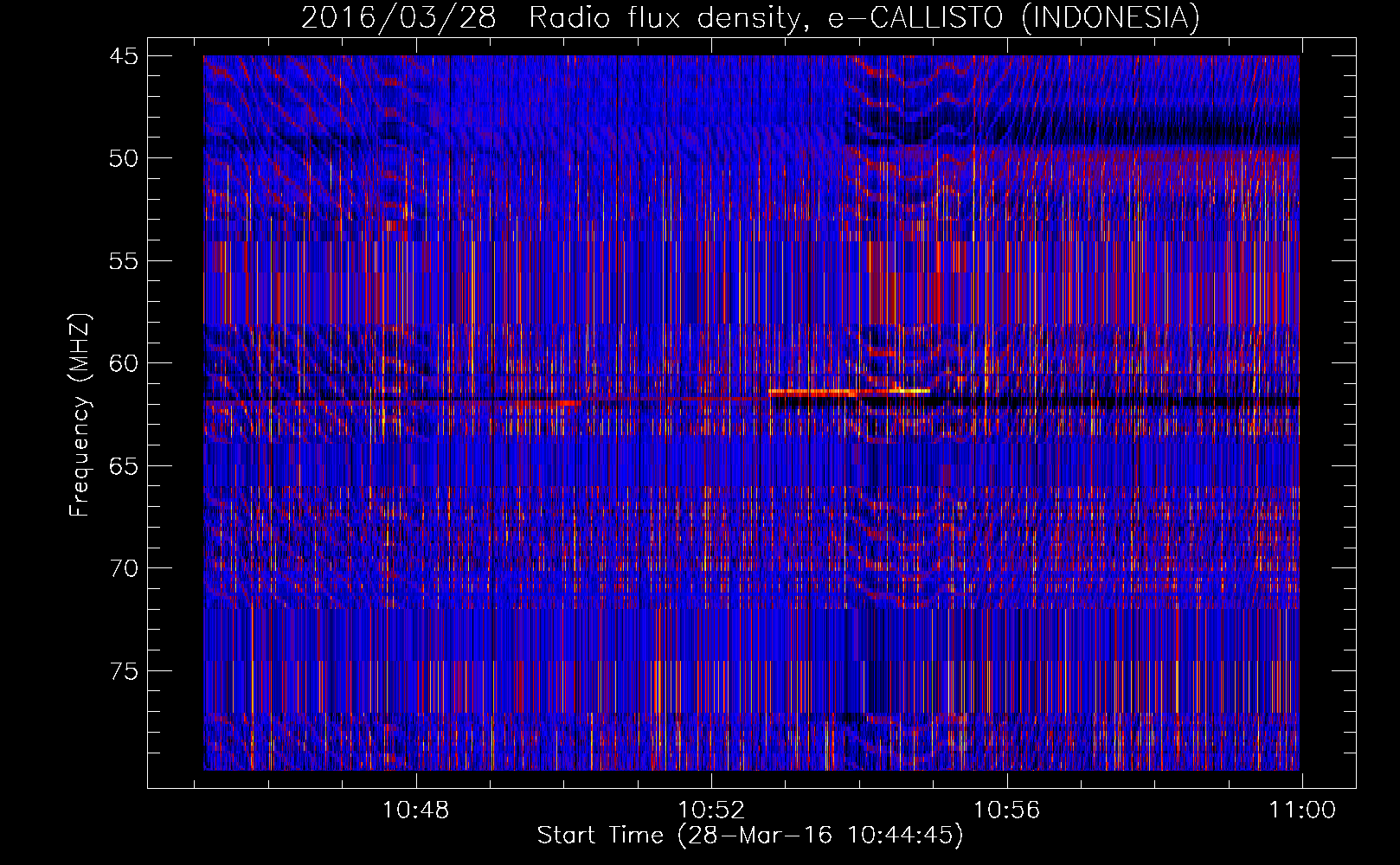Screen dimensions: 1400x865
Task: Click the '10:52' time tick label
Action: pos(711,811)
